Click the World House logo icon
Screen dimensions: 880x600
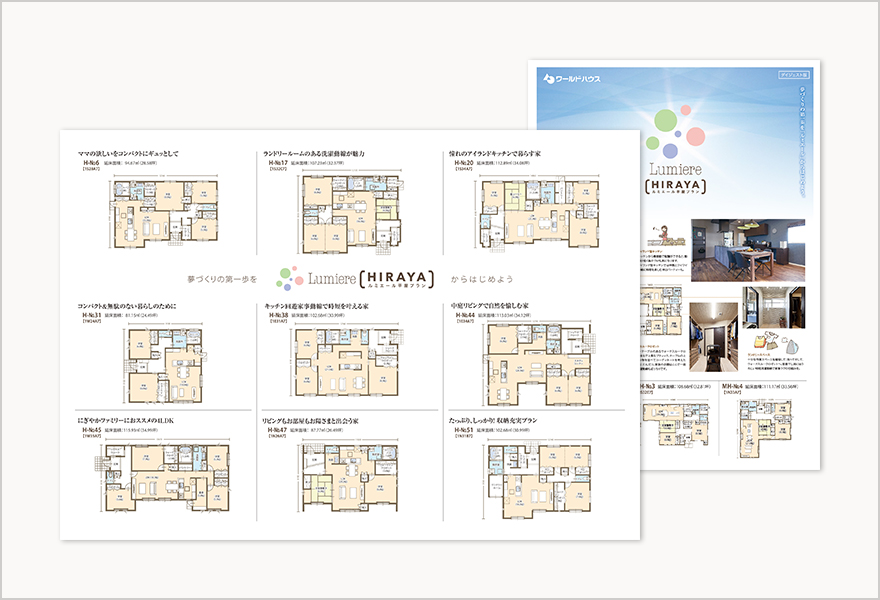tap(547, 77)
